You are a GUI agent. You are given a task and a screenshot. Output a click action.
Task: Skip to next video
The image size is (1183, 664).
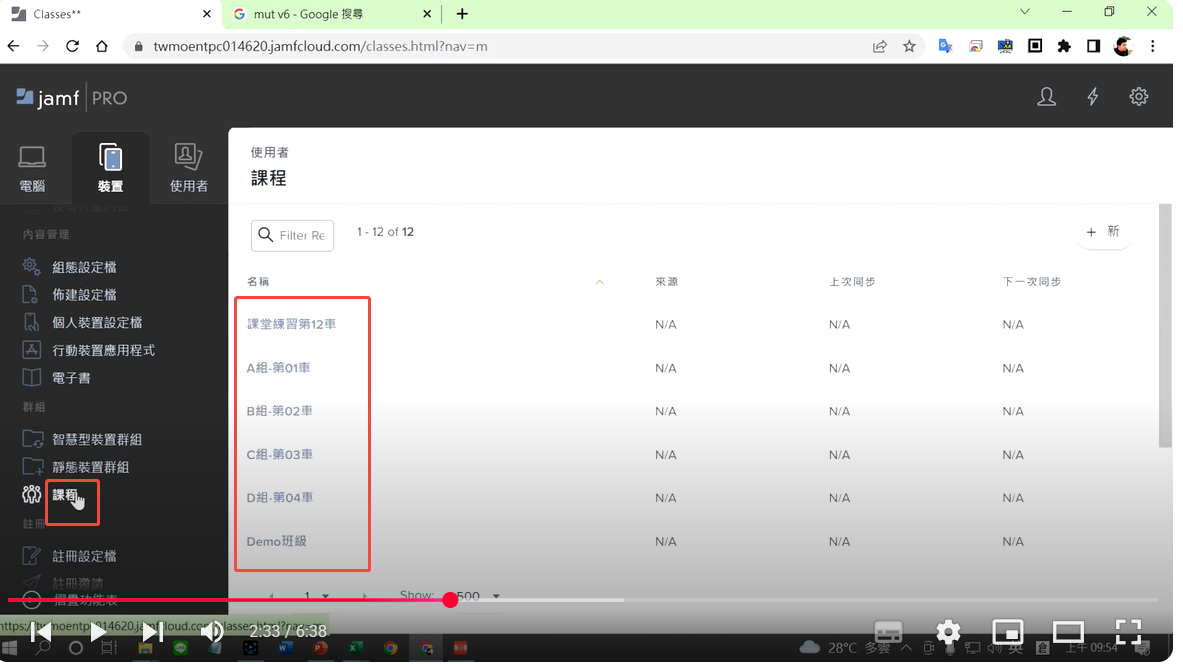(x=153, y=632)
